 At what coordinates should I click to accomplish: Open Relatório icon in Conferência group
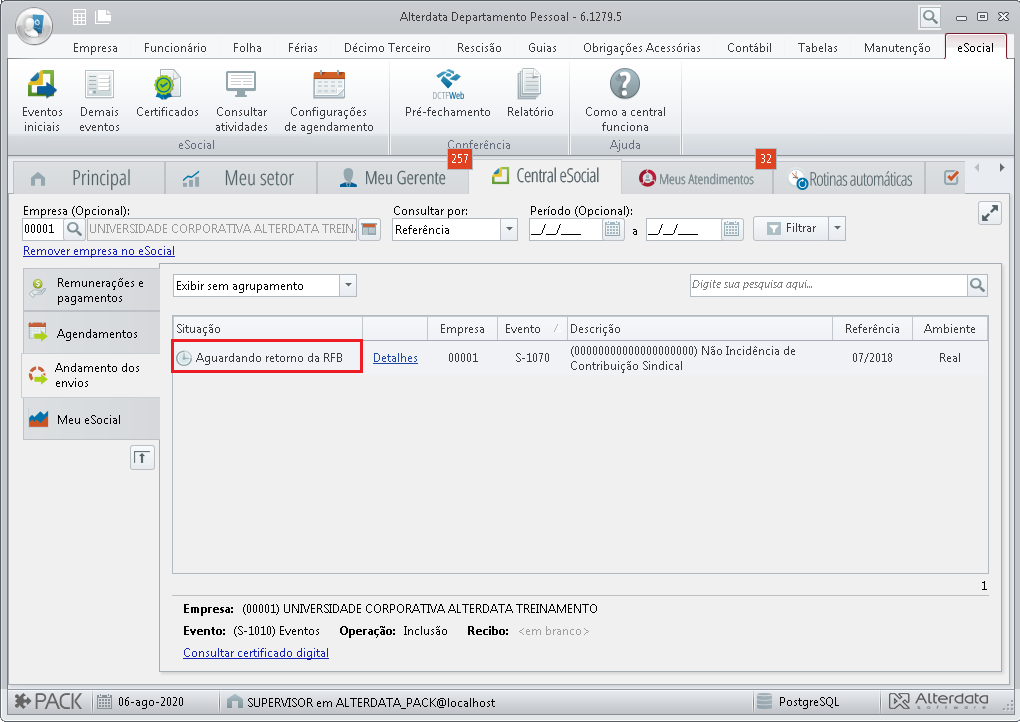tap(530, 94)
